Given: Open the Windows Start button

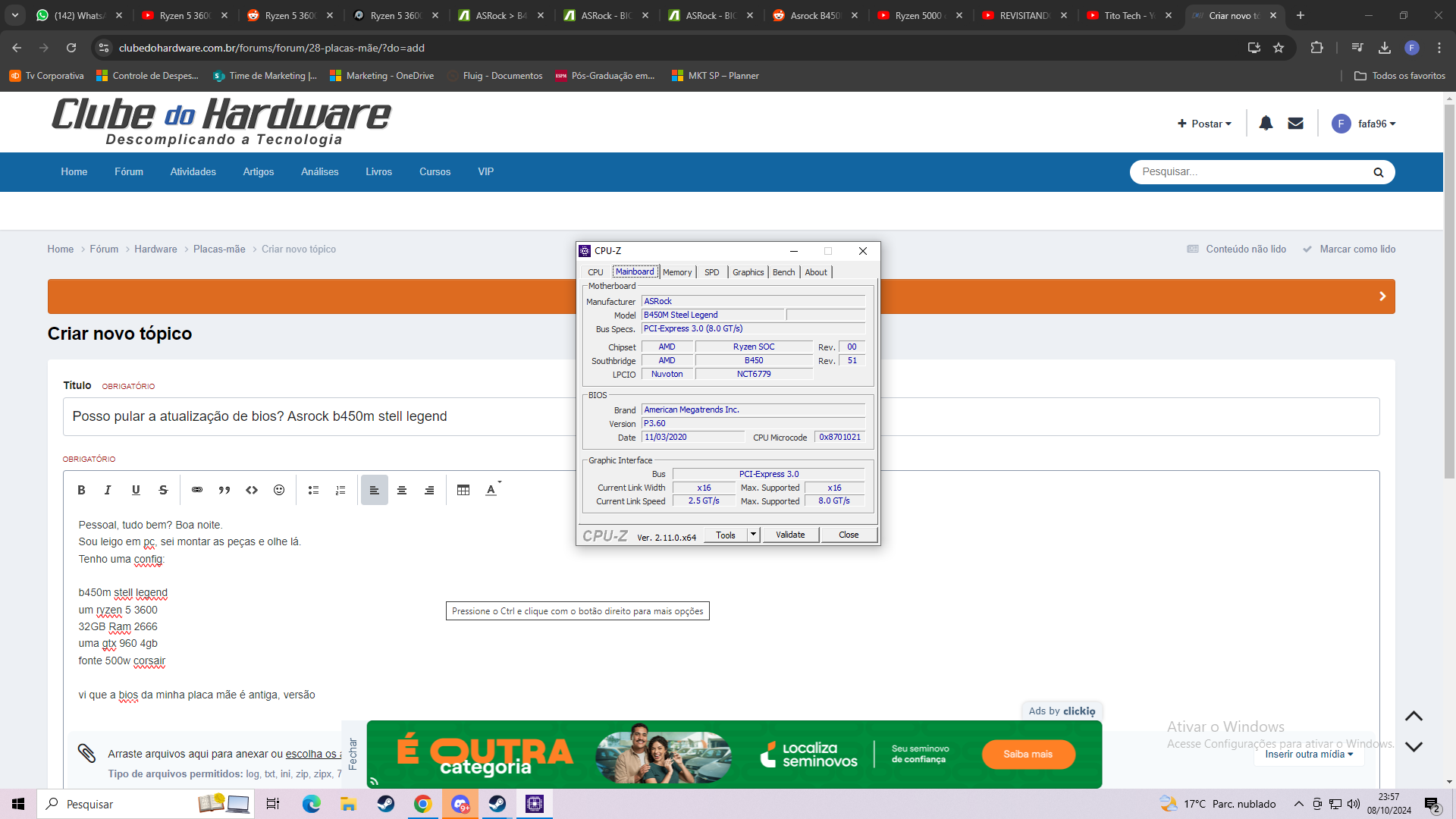Looking at the screenshot, I should [x=18, y=804].
